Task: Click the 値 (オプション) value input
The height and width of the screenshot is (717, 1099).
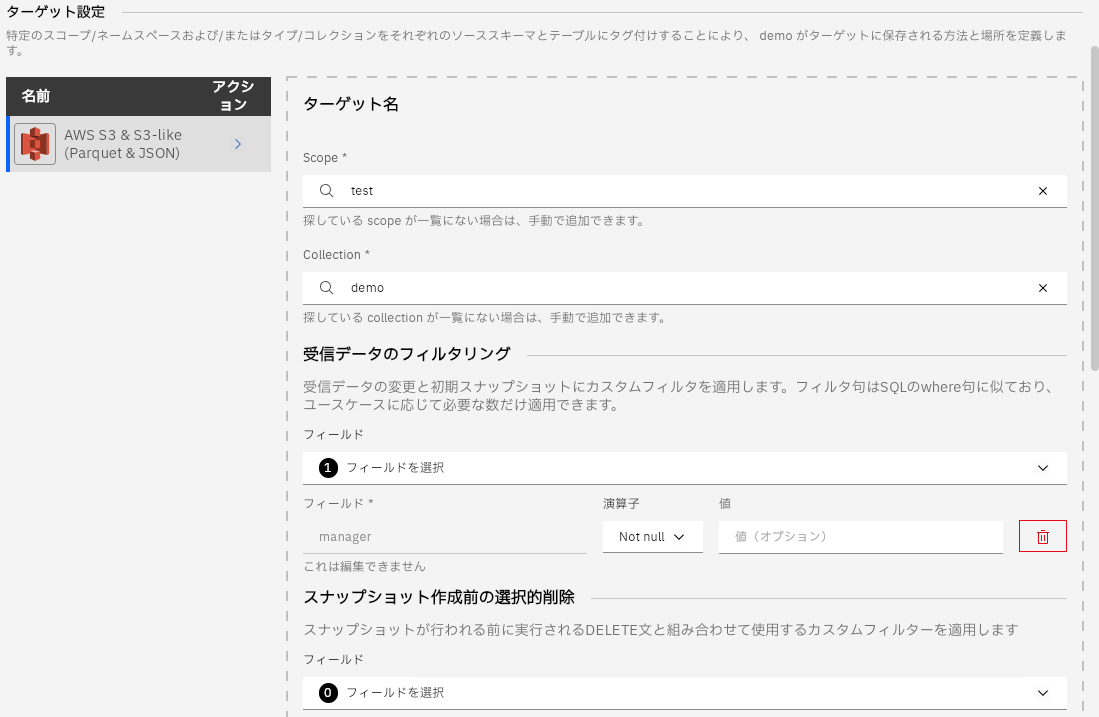Action: [x=860, y=537]
